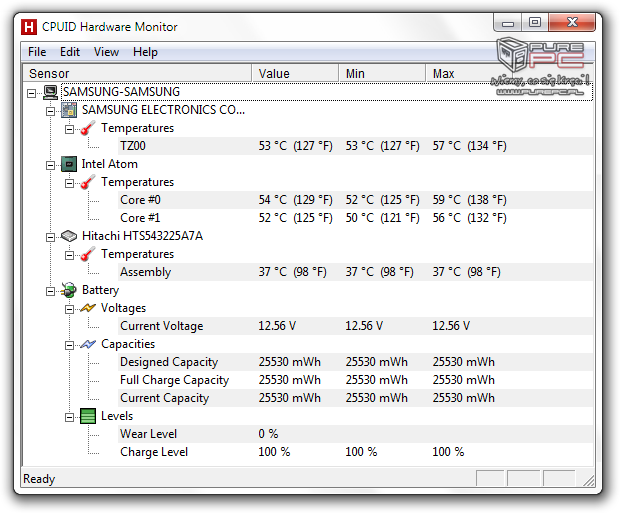Click the Value column header
The image size is (620, 513).
295,74
